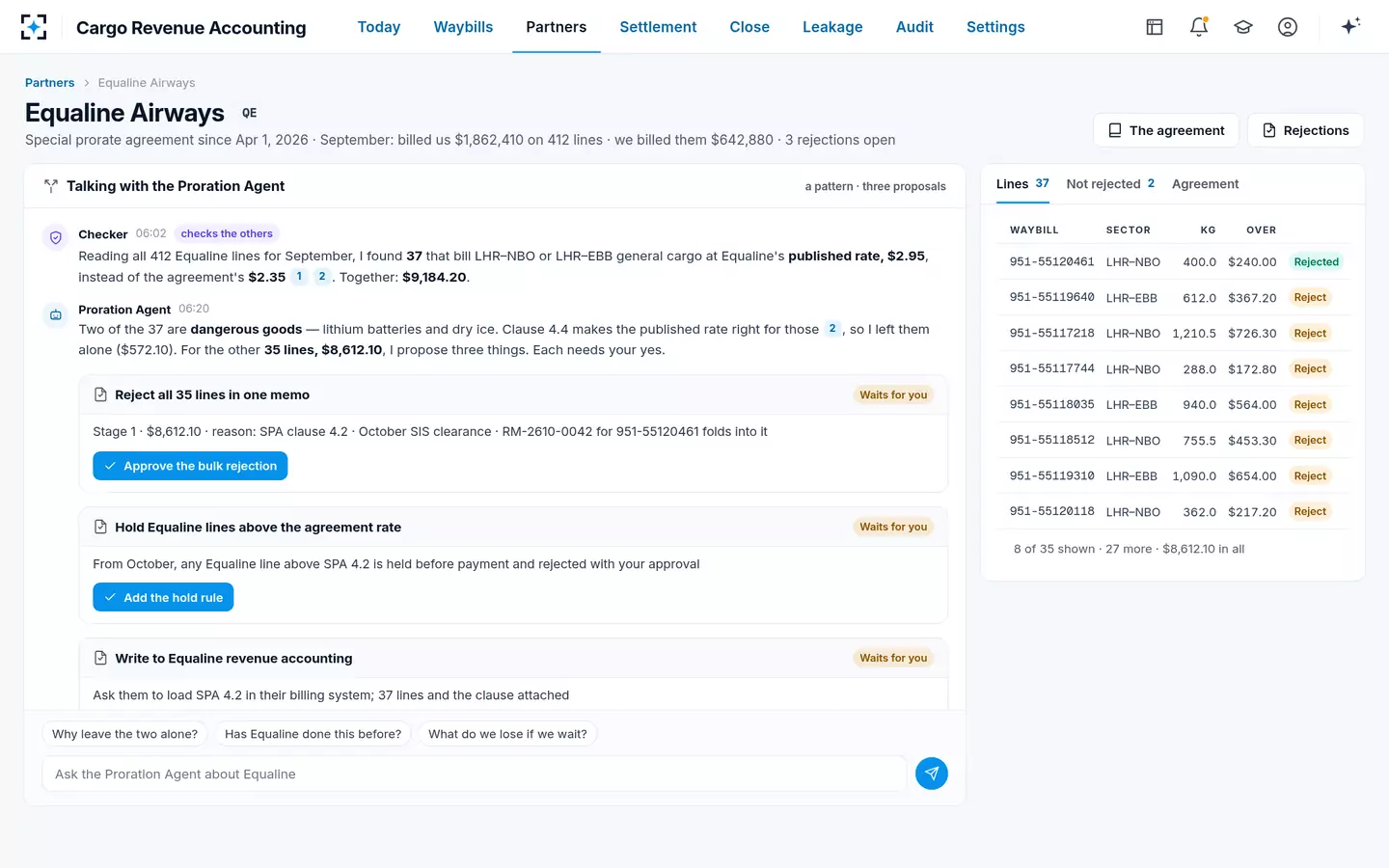Select the Lines 37 tab
The width and height of the screenshot is (1389, 868).
[x=1022, y=184]
